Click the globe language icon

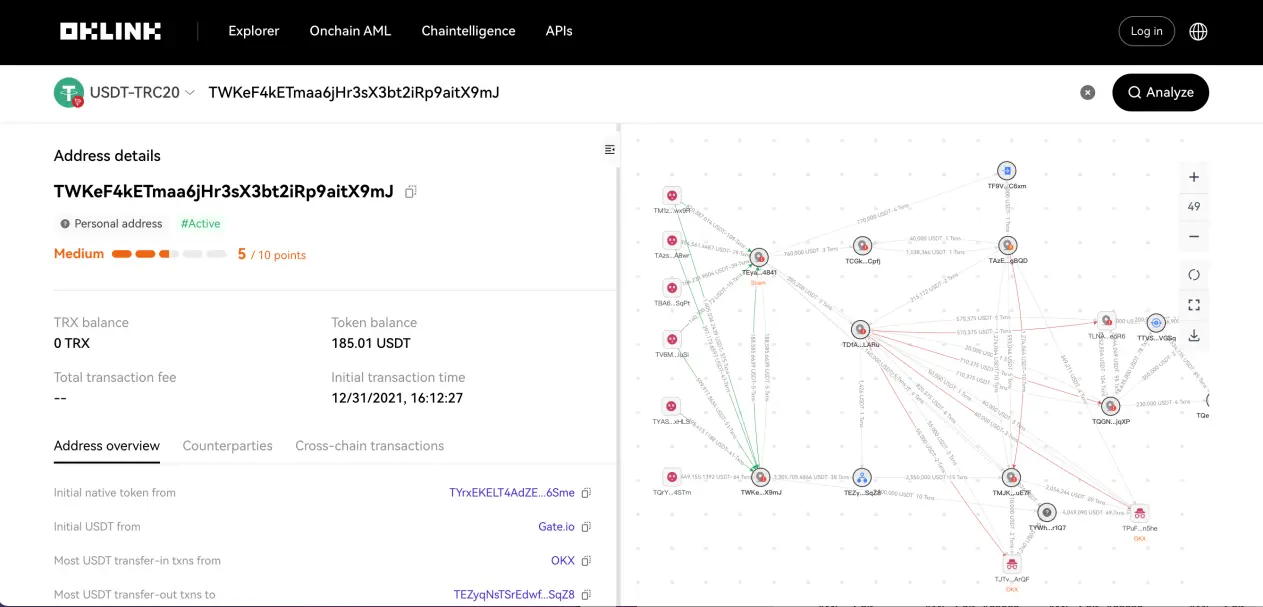pyautogui.click(x=1198, y=31)
